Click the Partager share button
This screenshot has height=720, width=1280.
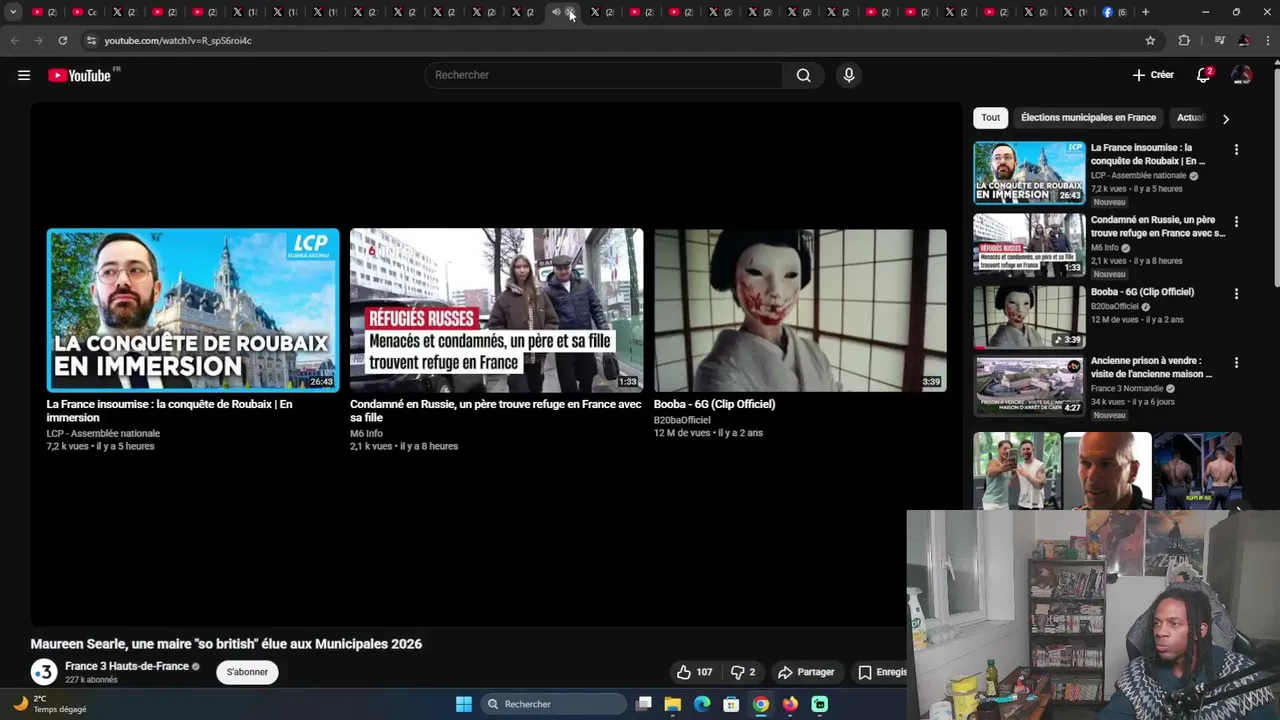click(x=806, y=672)
